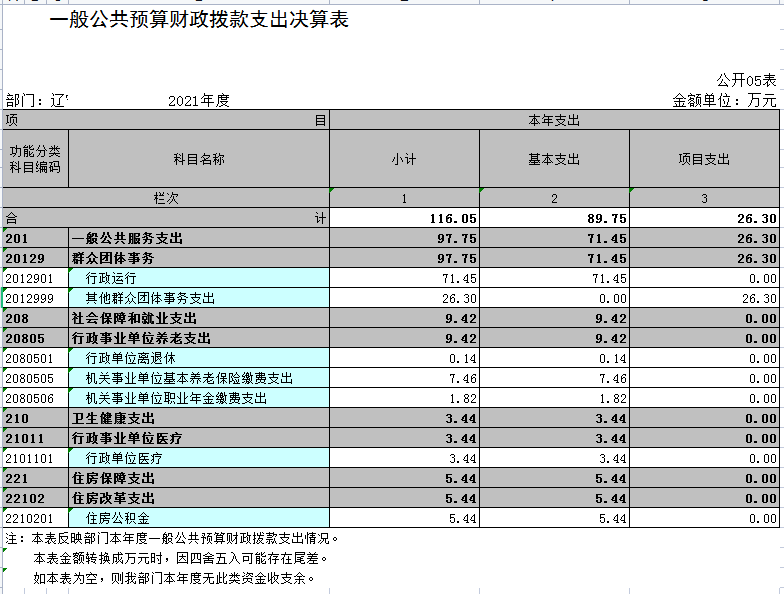Select the 卫生健康支出 cell
Screen dimensions: 784x594
point(199,418)
